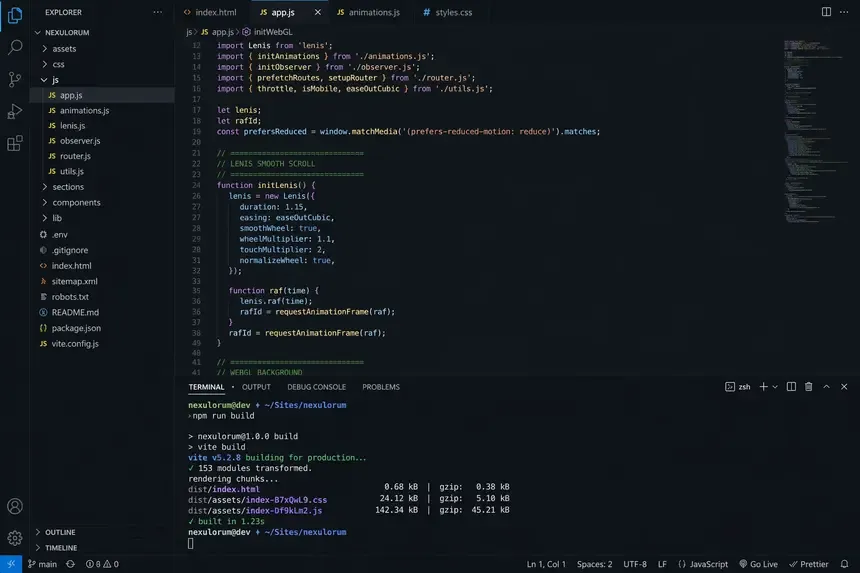
Task: Change Spaces: 2 indentation setting
Action: coord(594,564)
